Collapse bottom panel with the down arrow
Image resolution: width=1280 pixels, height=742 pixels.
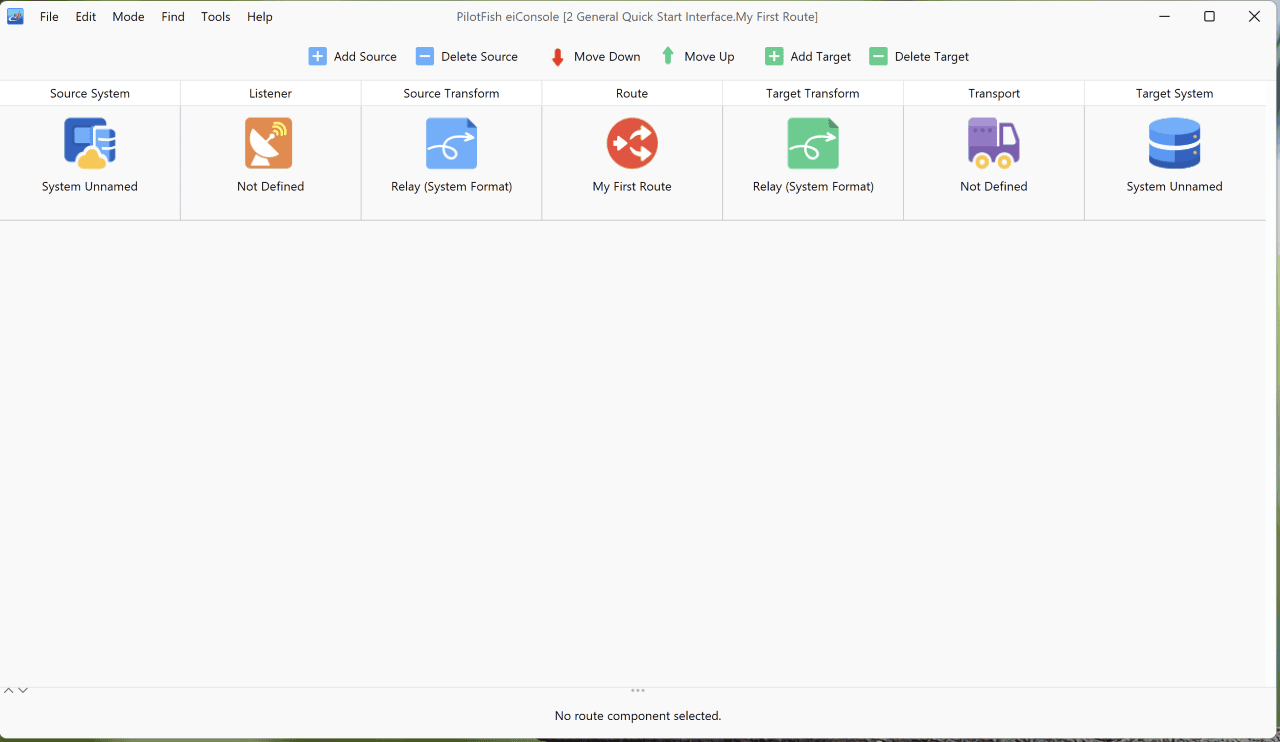point(23,690)
